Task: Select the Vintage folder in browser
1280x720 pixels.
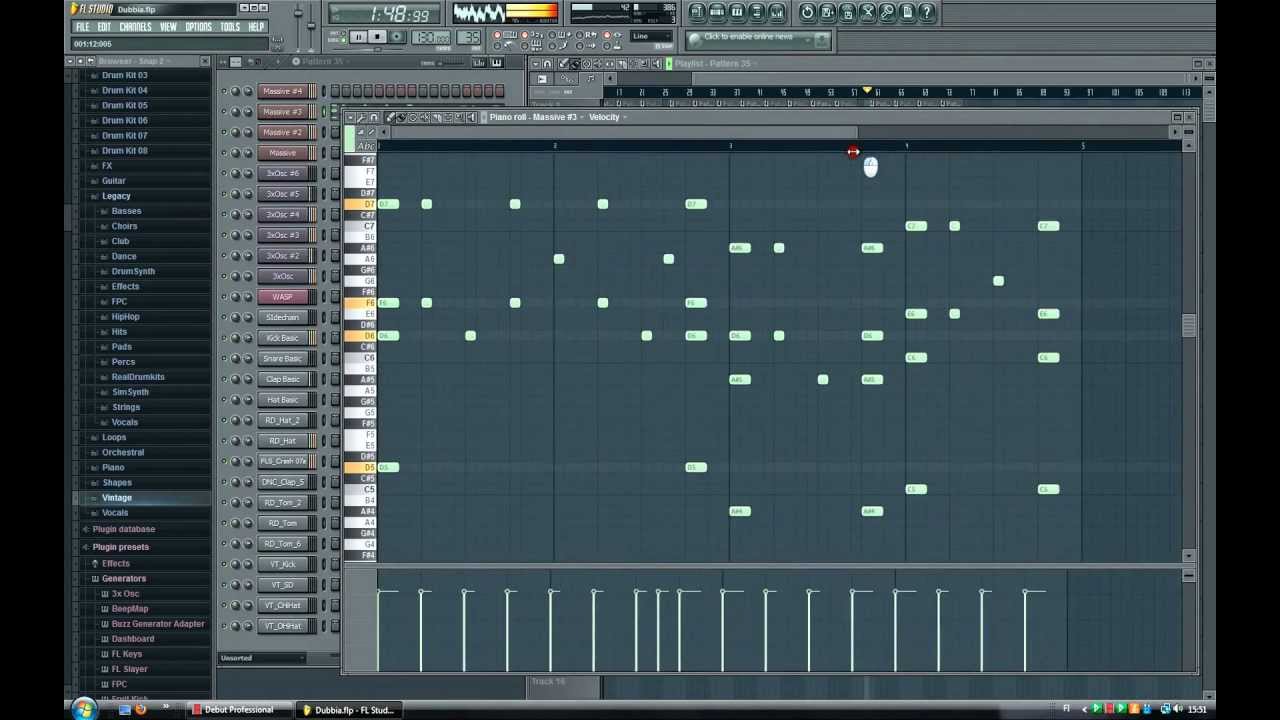Action: tap(116, 497)
